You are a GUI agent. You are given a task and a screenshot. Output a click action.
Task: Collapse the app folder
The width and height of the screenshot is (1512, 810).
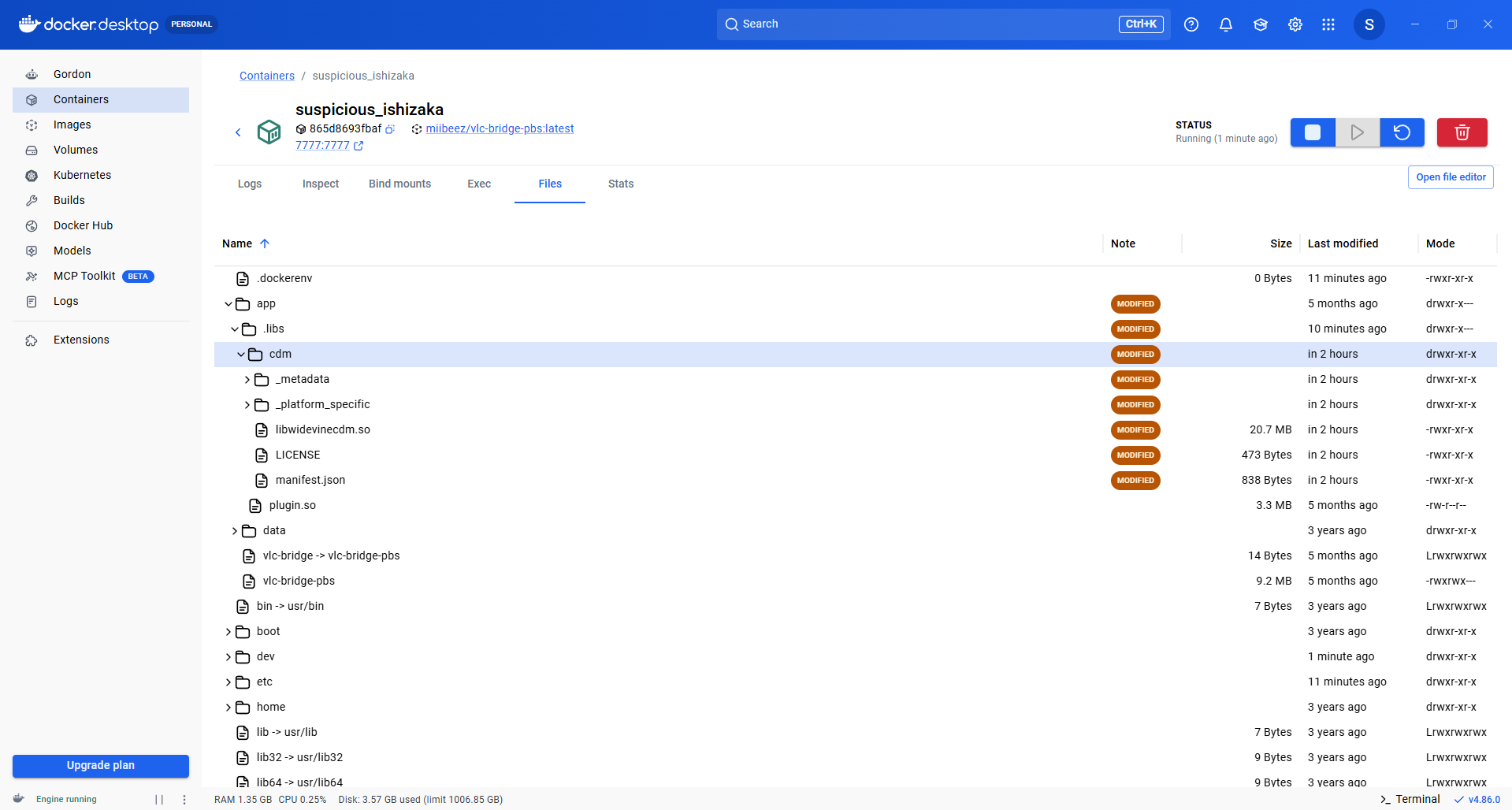[228, 304]
